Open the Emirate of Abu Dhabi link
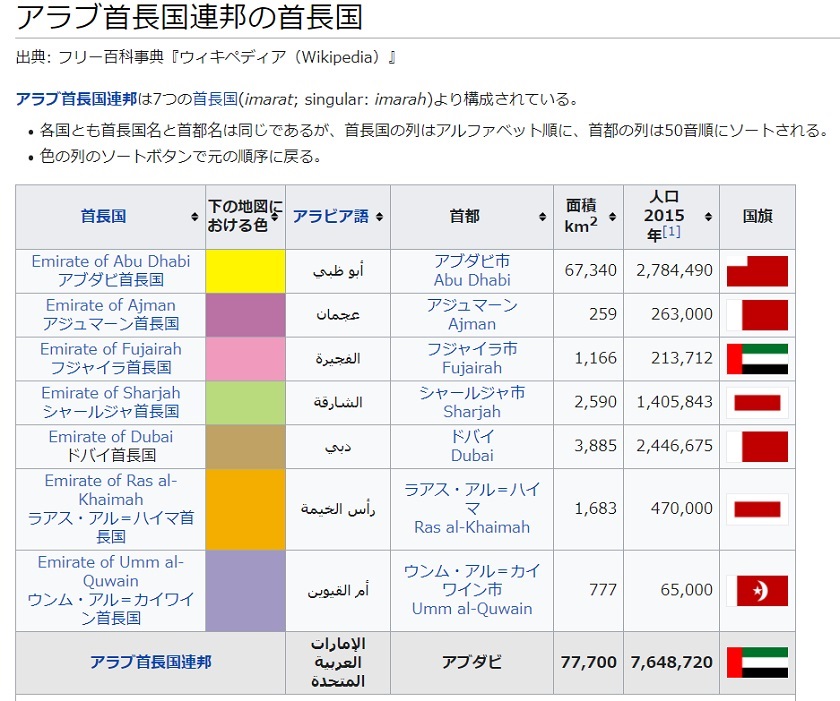The width and height of the screenshot is (840, 701). (110, 262)
